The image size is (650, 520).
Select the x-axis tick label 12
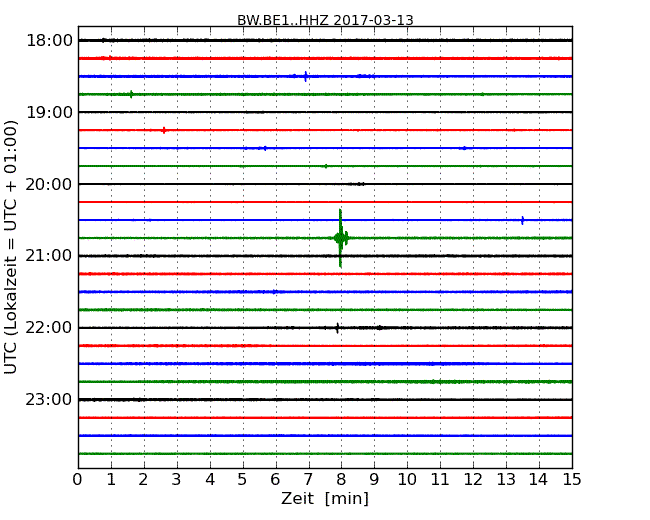click(473, 479)
